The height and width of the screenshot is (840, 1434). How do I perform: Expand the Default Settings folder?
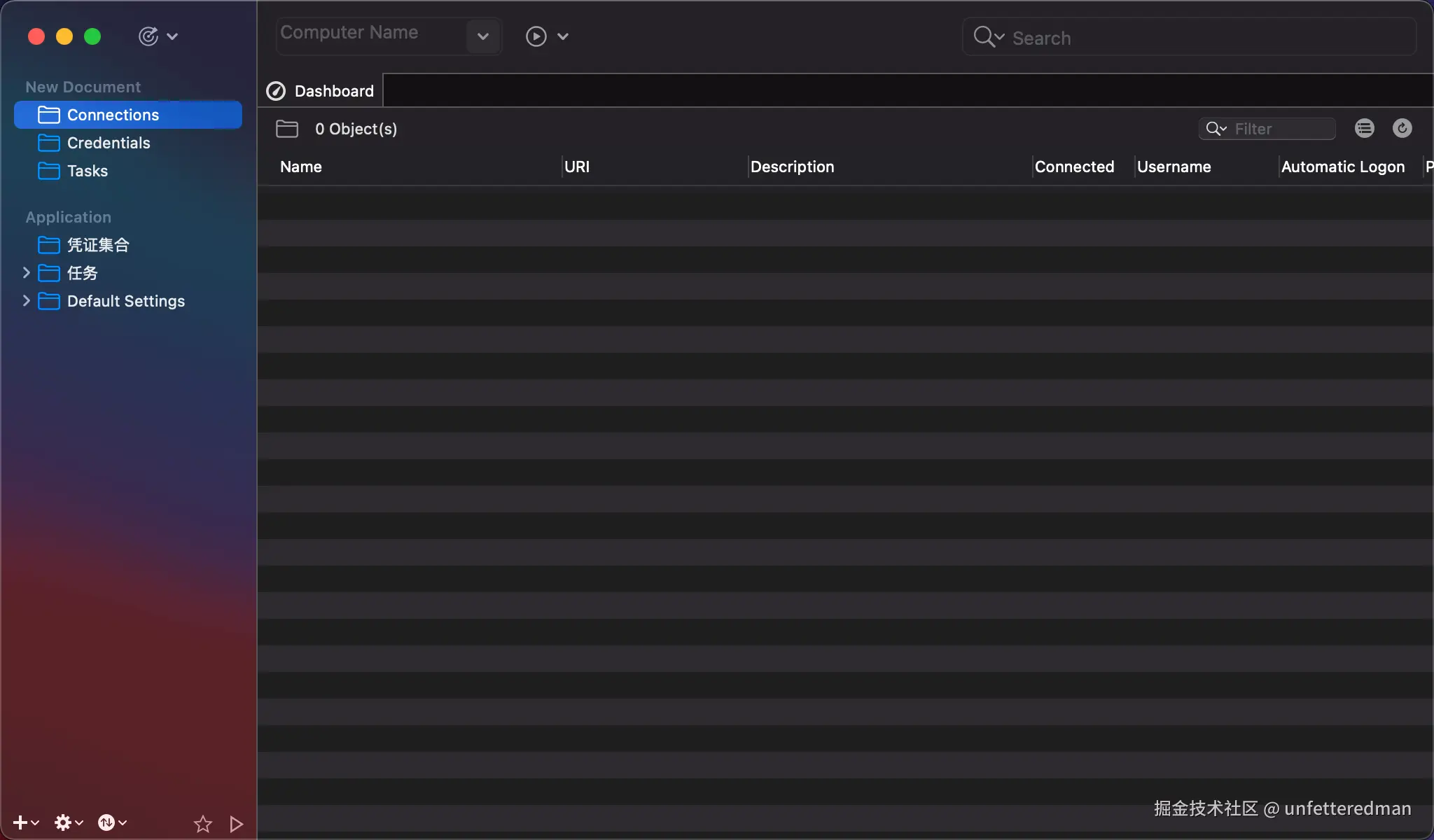coord(27,300)
